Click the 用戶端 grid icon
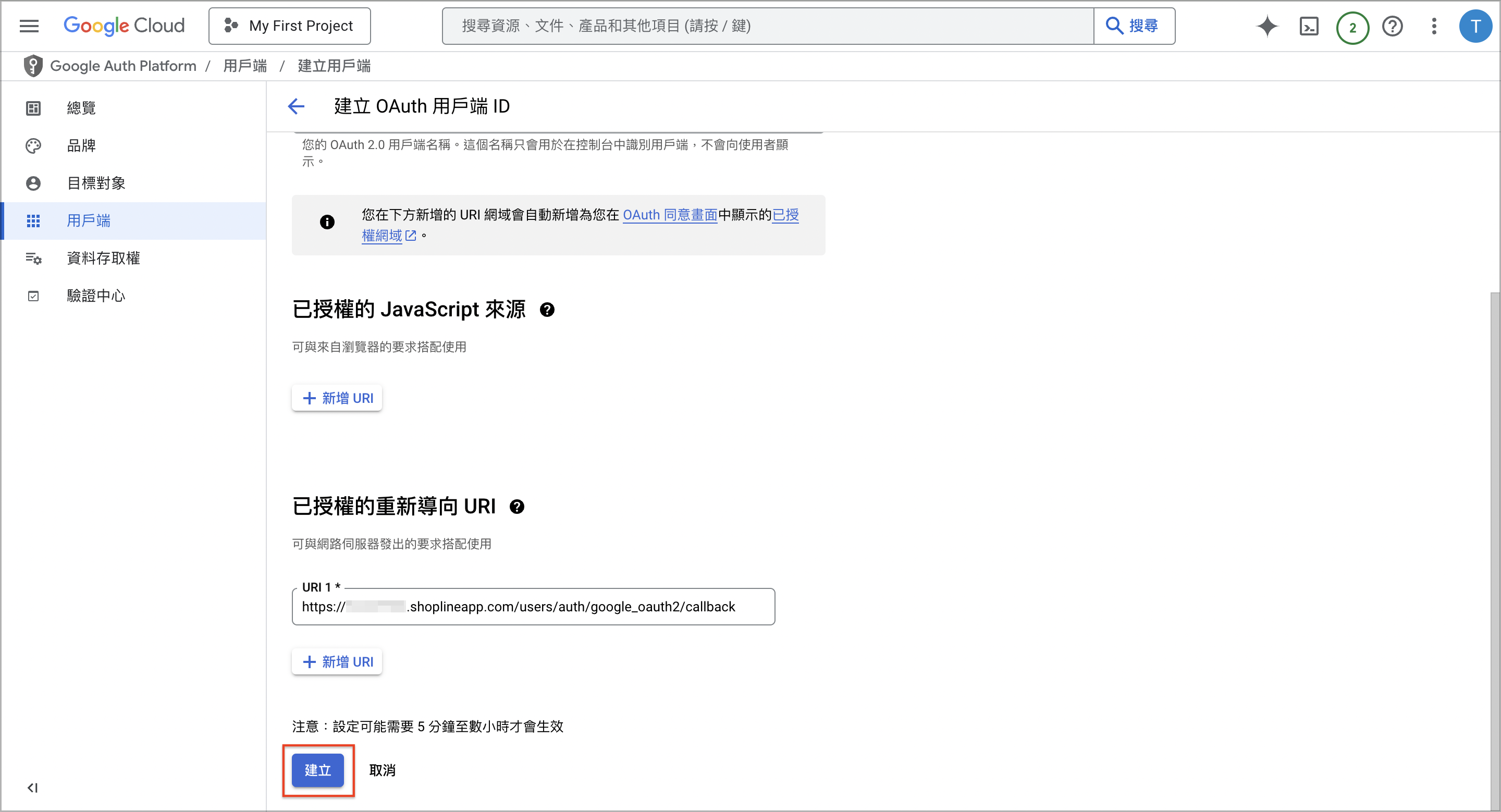Screen dimensions: 1501x812 [x=33, y=221]
